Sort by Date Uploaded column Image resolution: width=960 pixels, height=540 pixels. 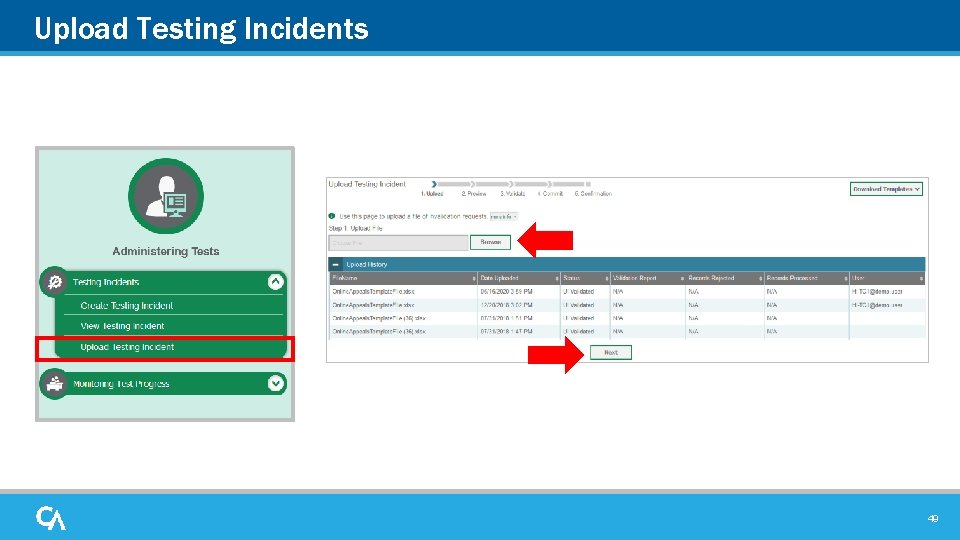(x=519, y=278)
